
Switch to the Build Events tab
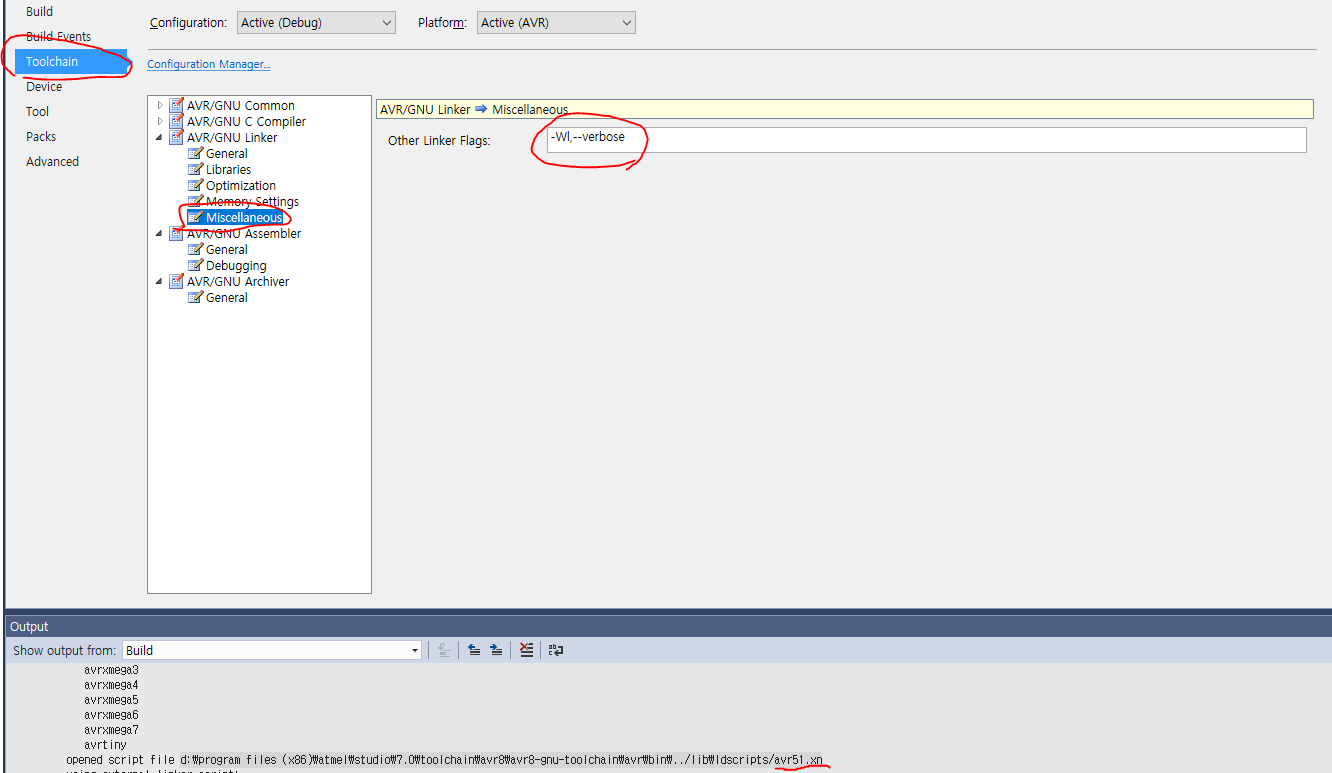tap(58, 36)
